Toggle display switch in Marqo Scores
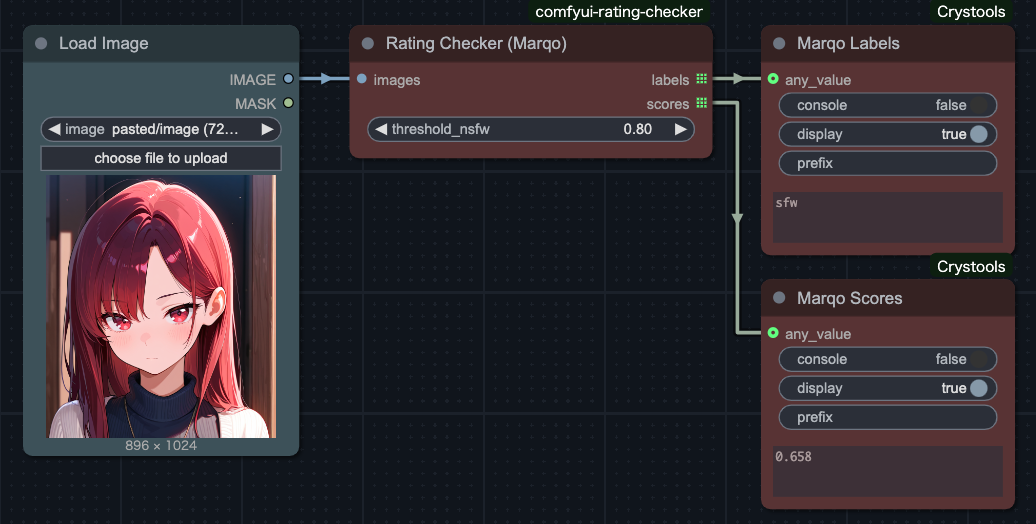Viewport: 1036px width, 524px height. click(887, 389)
